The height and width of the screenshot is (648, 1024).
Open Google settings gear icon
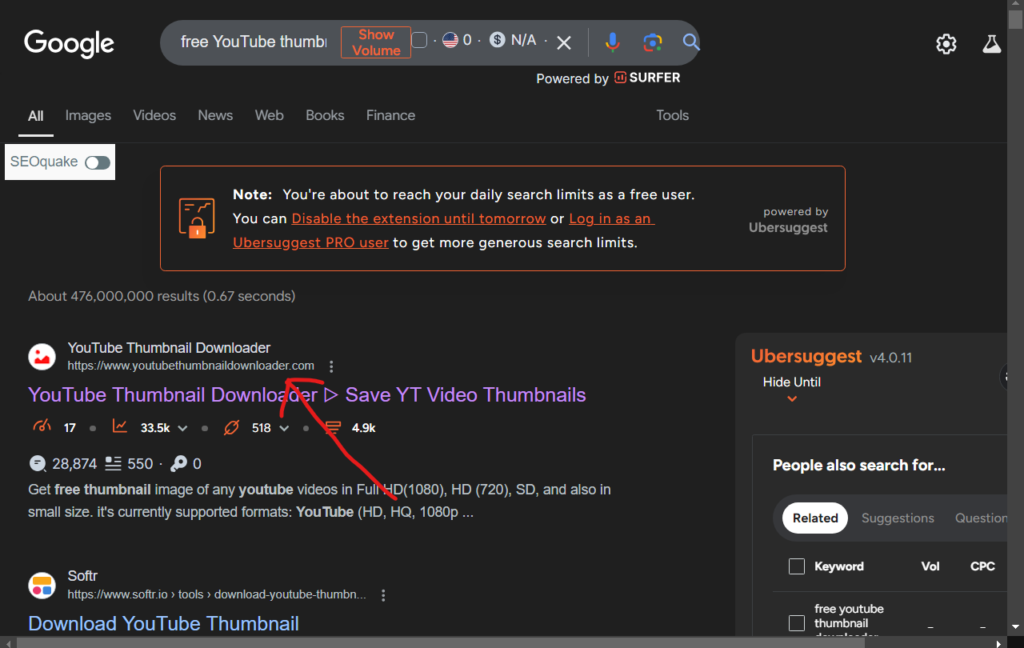tap(946, 44)
